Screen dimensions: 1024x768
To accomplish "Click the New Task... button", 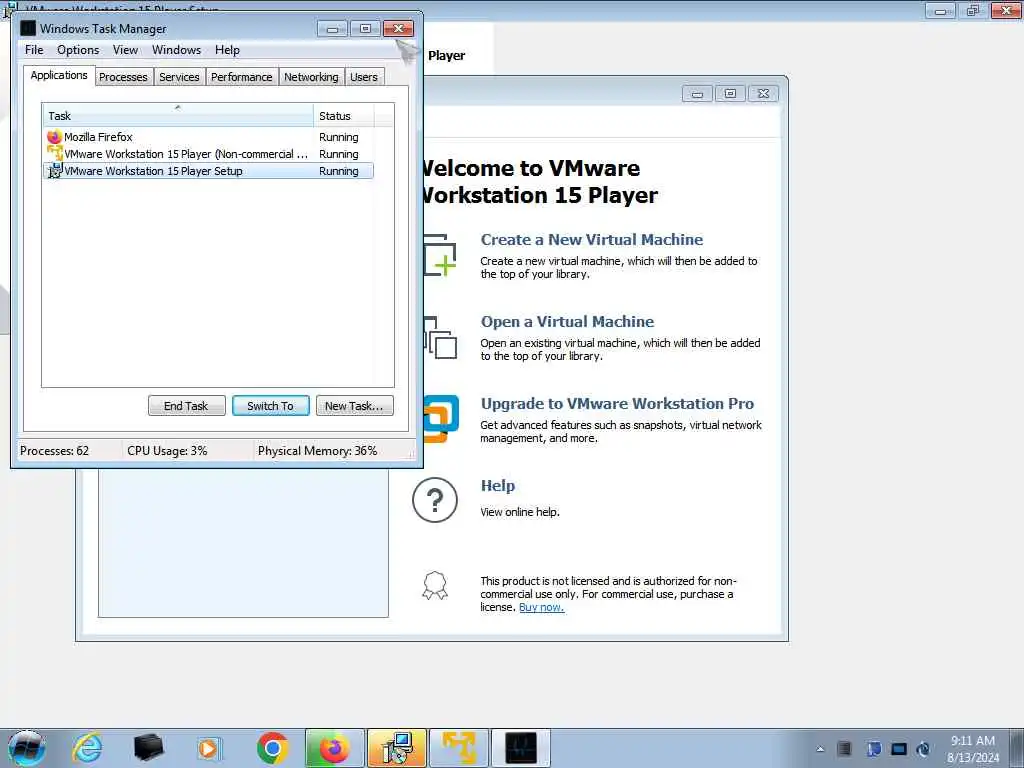I will tap(355, 406).
